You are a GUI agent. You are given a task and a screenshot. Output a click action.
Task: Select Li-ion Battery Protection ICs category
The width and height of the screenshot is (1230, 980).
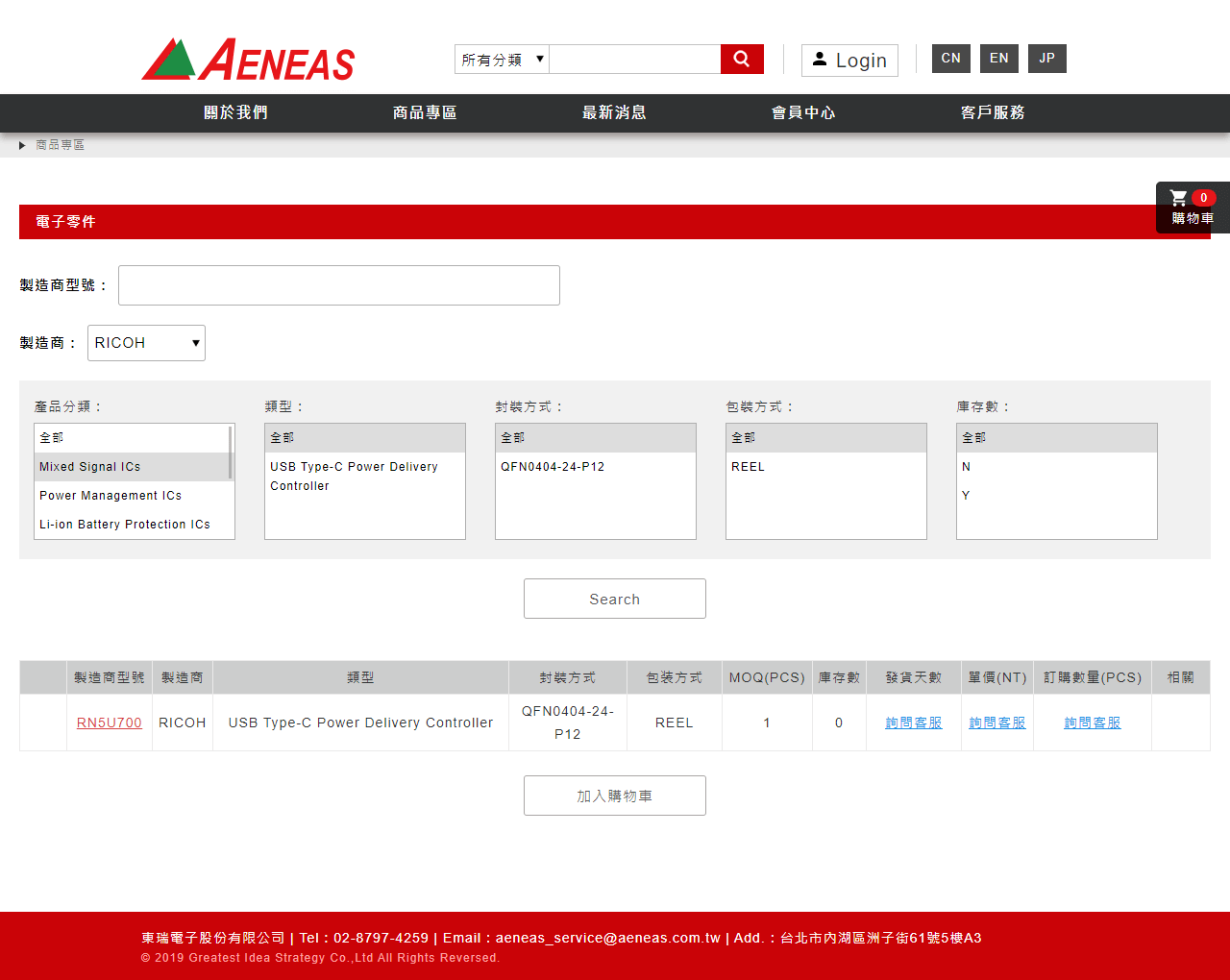[132, 525]
